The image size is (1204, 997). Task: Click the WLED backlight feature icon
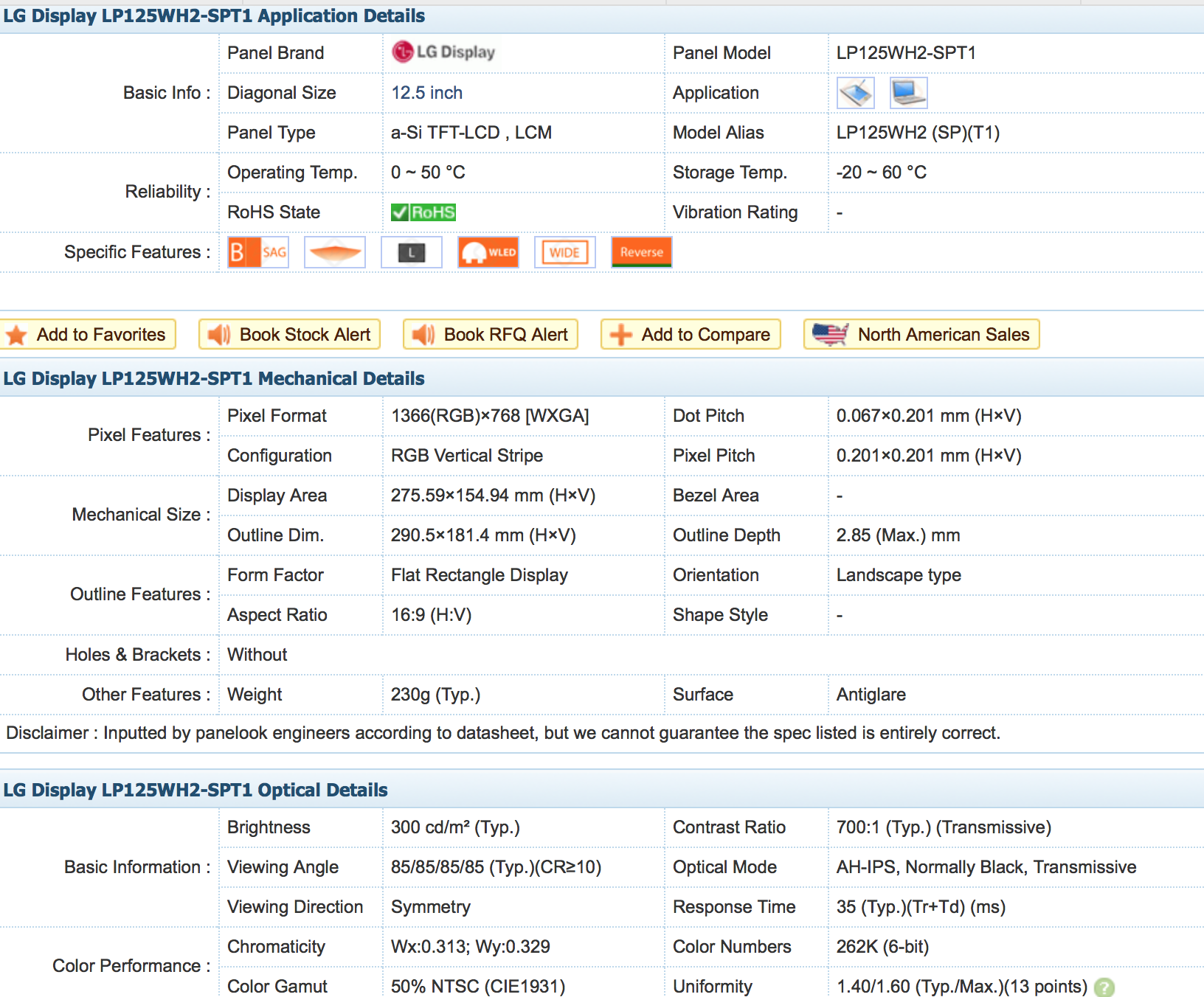(x=488, y=252)
